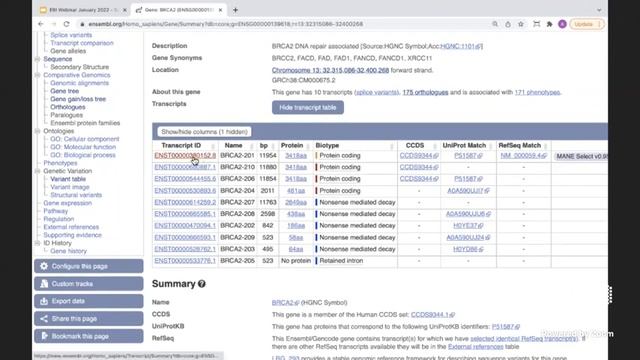Open Variant table in sidebar
This screenshot has height=360, width=640.
68,179
